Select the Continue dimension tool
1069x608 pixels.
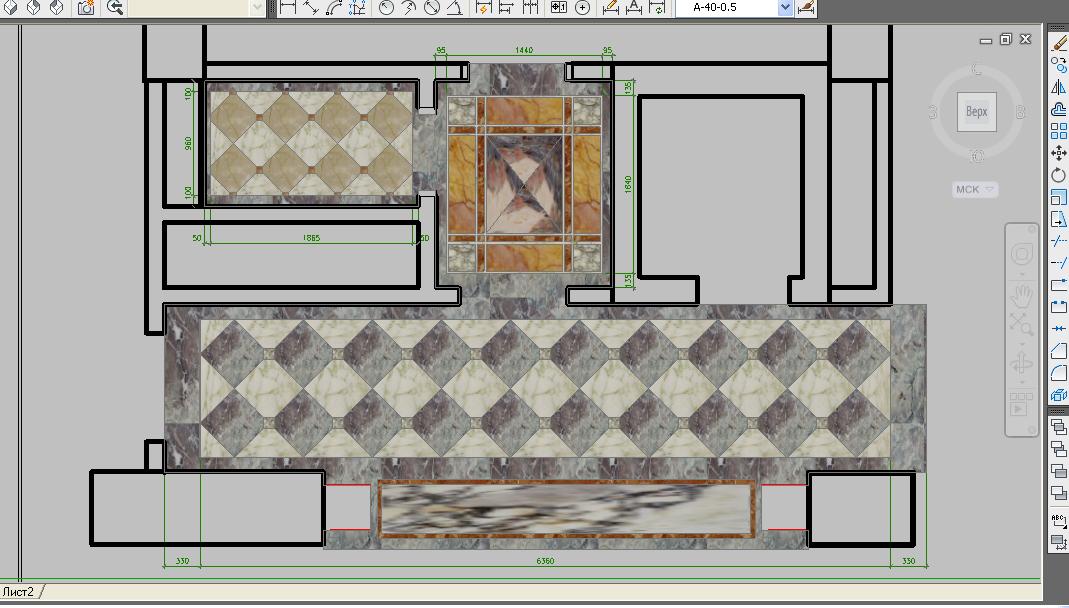pyautogui.click(x=530, y=7)
